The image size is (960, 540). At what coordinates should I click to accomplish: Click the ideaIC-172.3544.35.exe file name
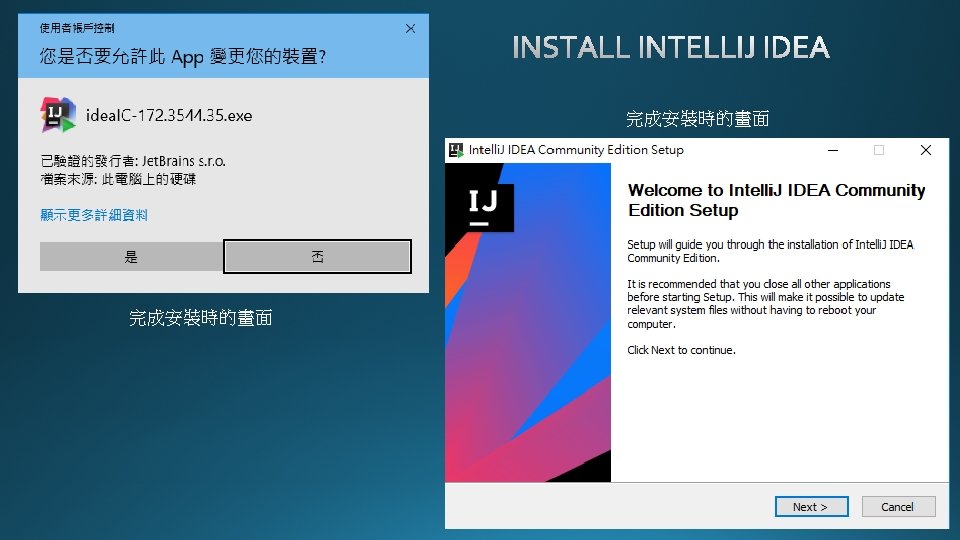pos(169,116)
